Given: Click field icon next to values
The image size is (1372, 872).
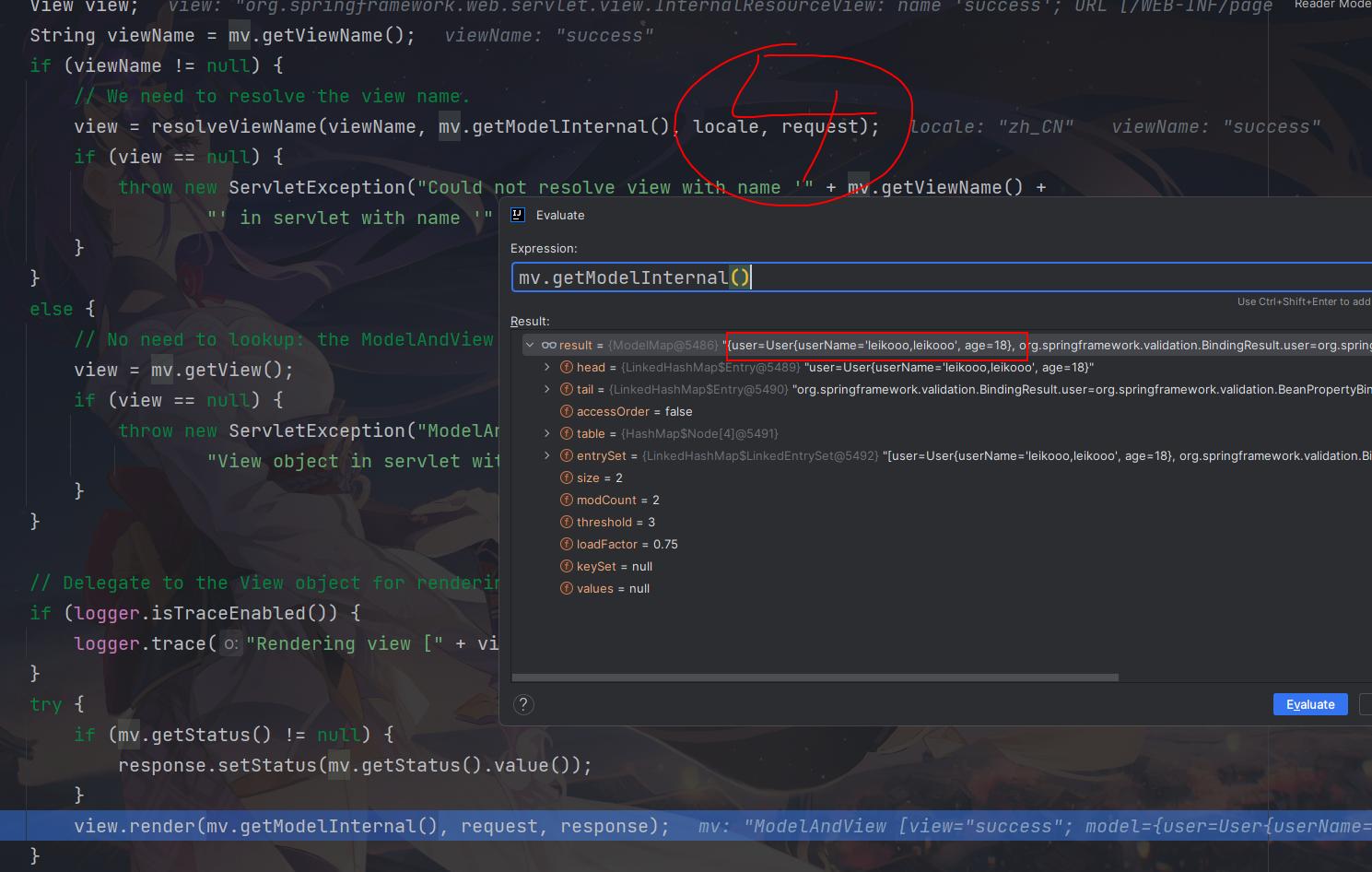Looking at the screenshot, I should click(x=567, y=589).
